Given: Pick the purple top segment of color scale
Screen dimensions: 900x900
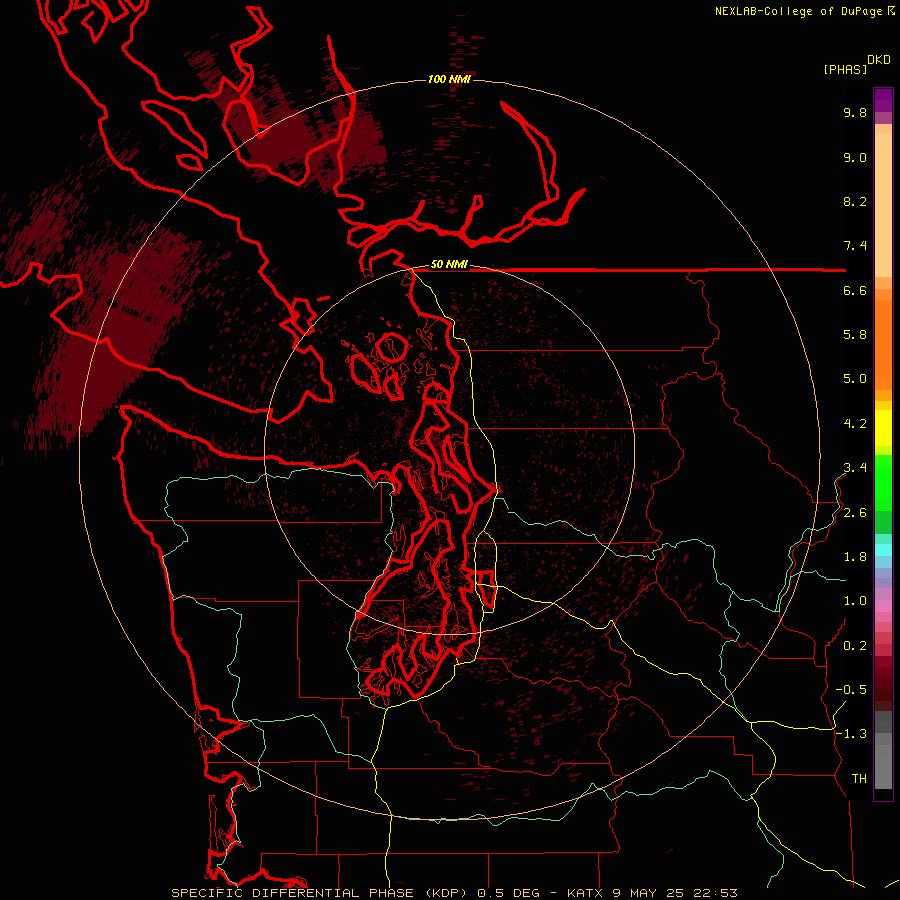Looking at the screenshot, I should point(883,100).
